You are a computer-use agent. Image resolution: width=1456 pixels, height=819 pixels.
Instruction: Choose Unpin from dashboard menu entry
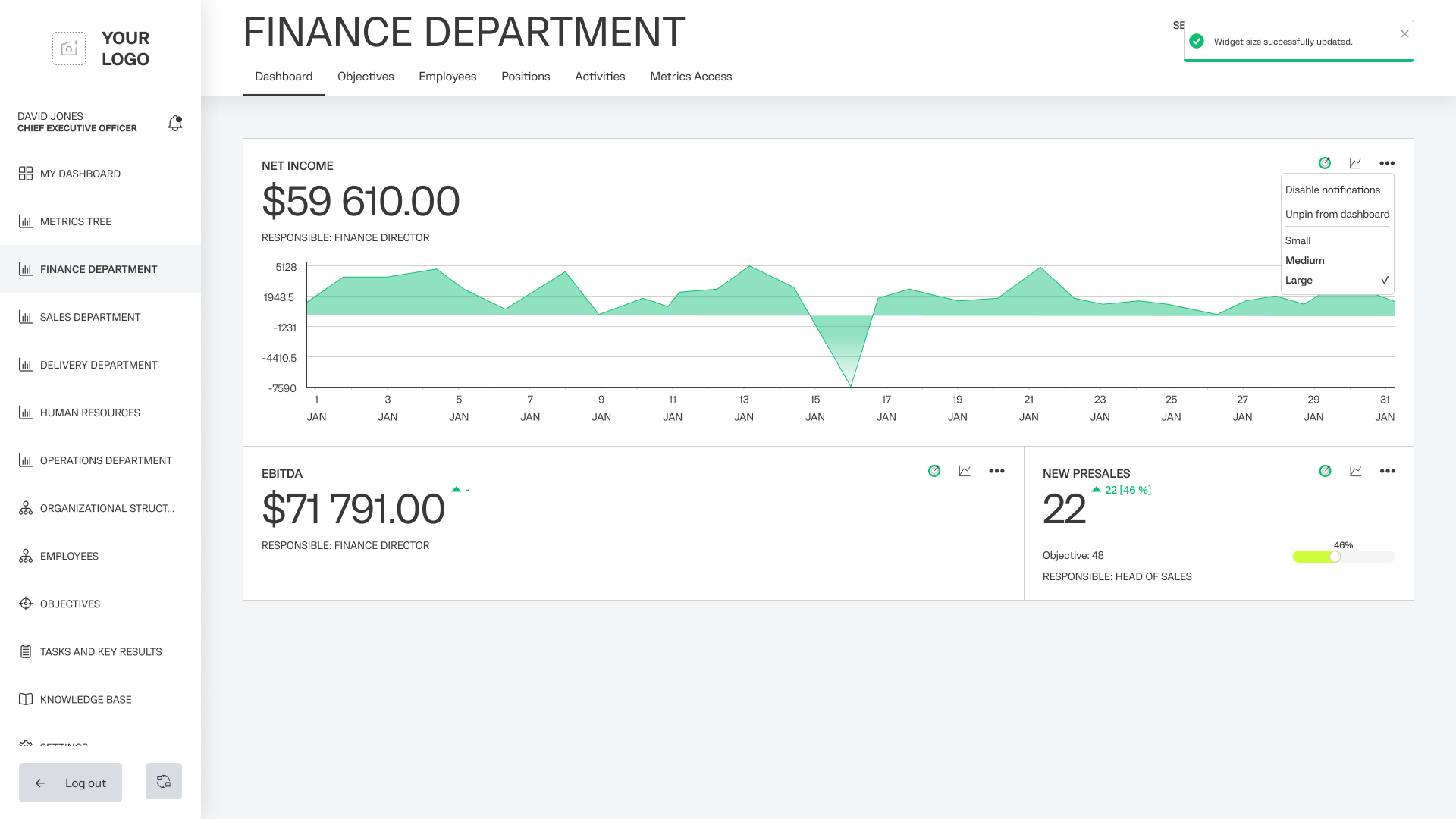click(1337, 214)
